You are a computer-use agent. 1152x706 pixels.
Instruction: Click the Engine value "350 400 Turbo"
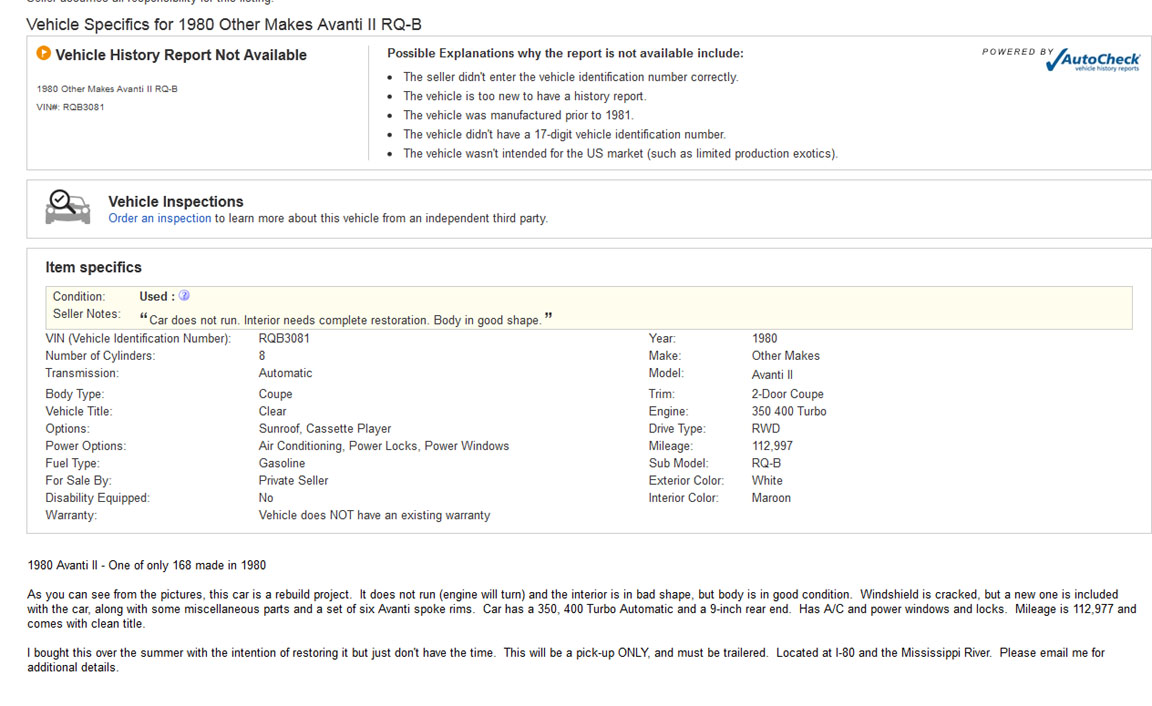coord(789,411)
